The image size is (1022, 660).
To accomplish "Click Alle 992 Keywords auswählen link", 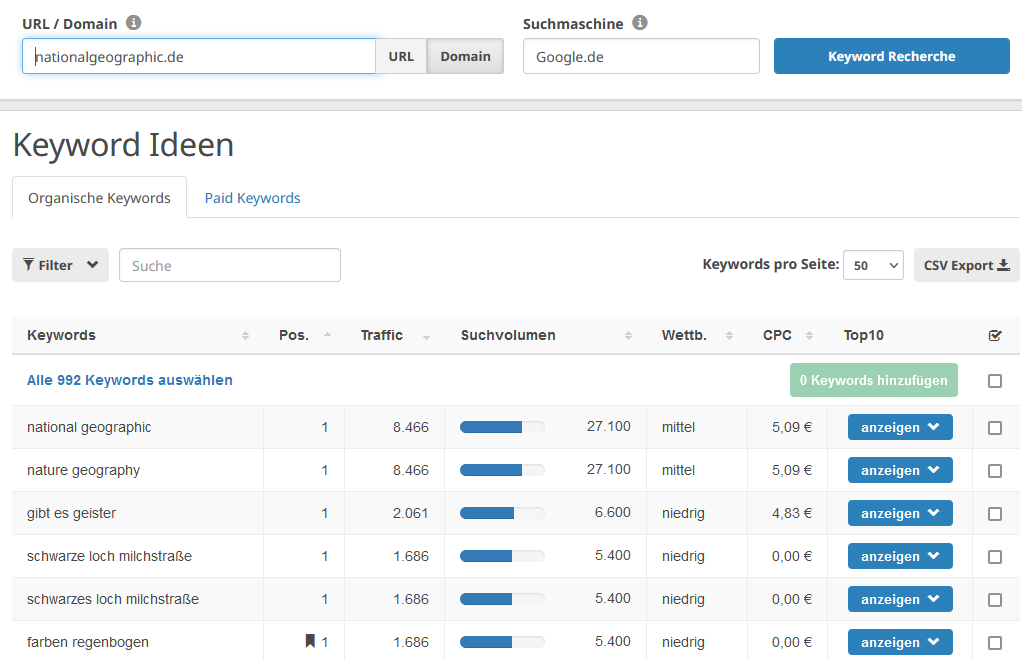I will (x=130, y=380).
